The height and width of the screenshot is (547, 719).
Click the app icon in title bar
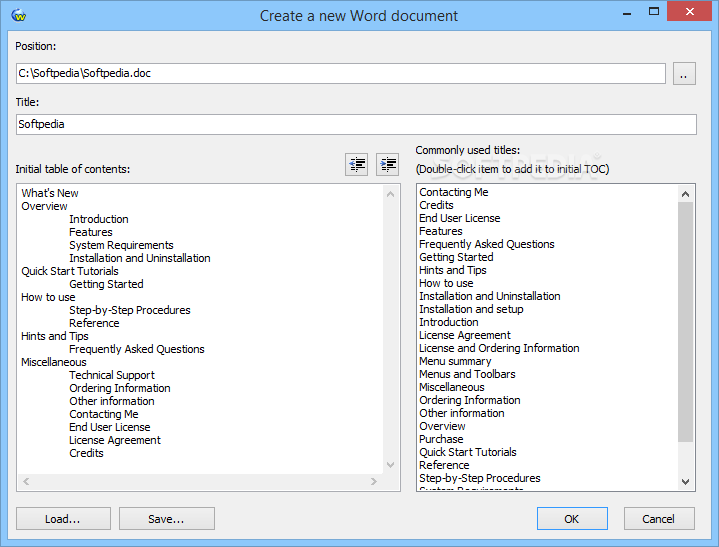pos(19,16)
